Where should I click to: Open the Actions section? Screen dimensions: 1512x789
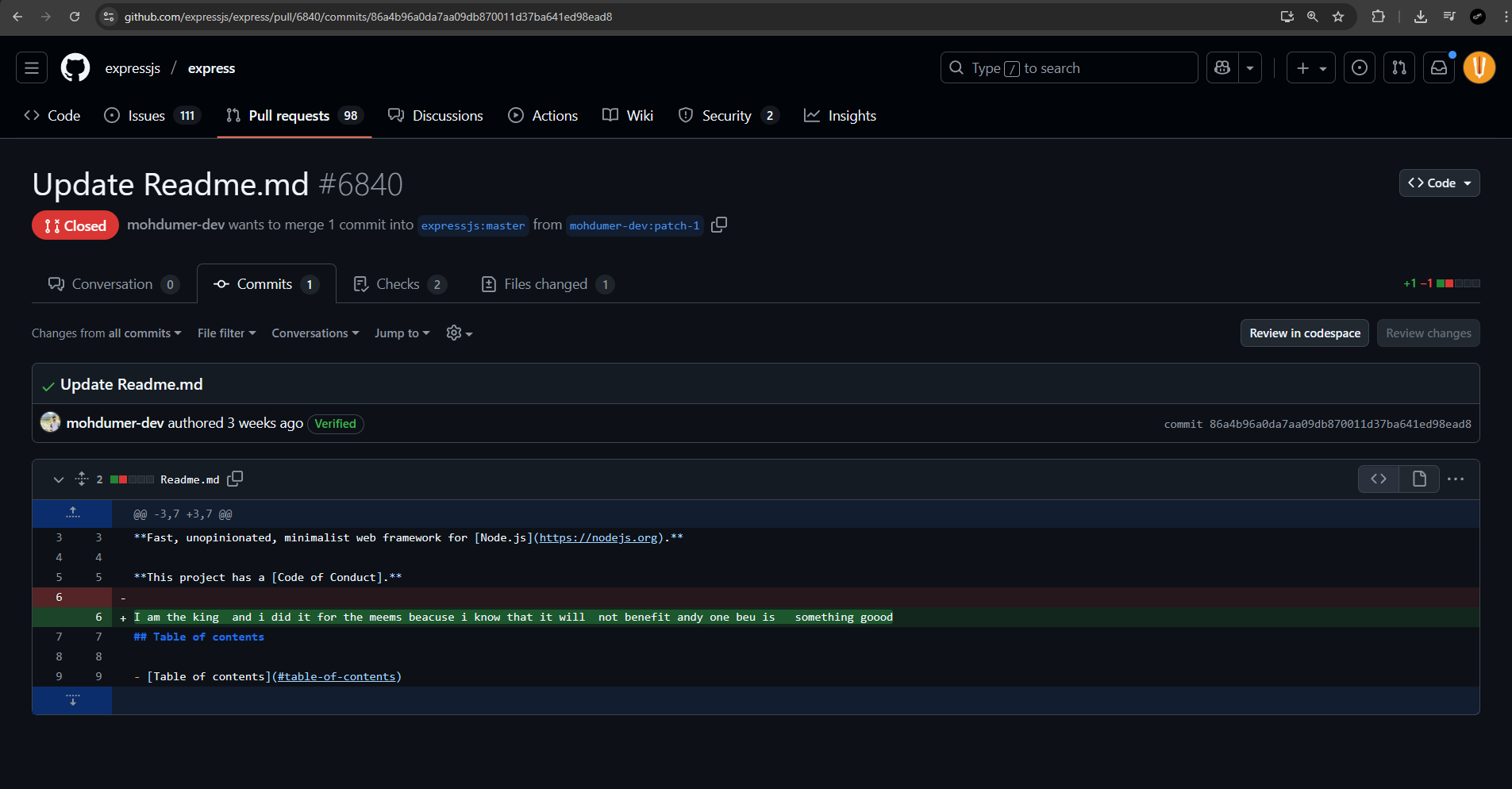click(x=543, y=115)
